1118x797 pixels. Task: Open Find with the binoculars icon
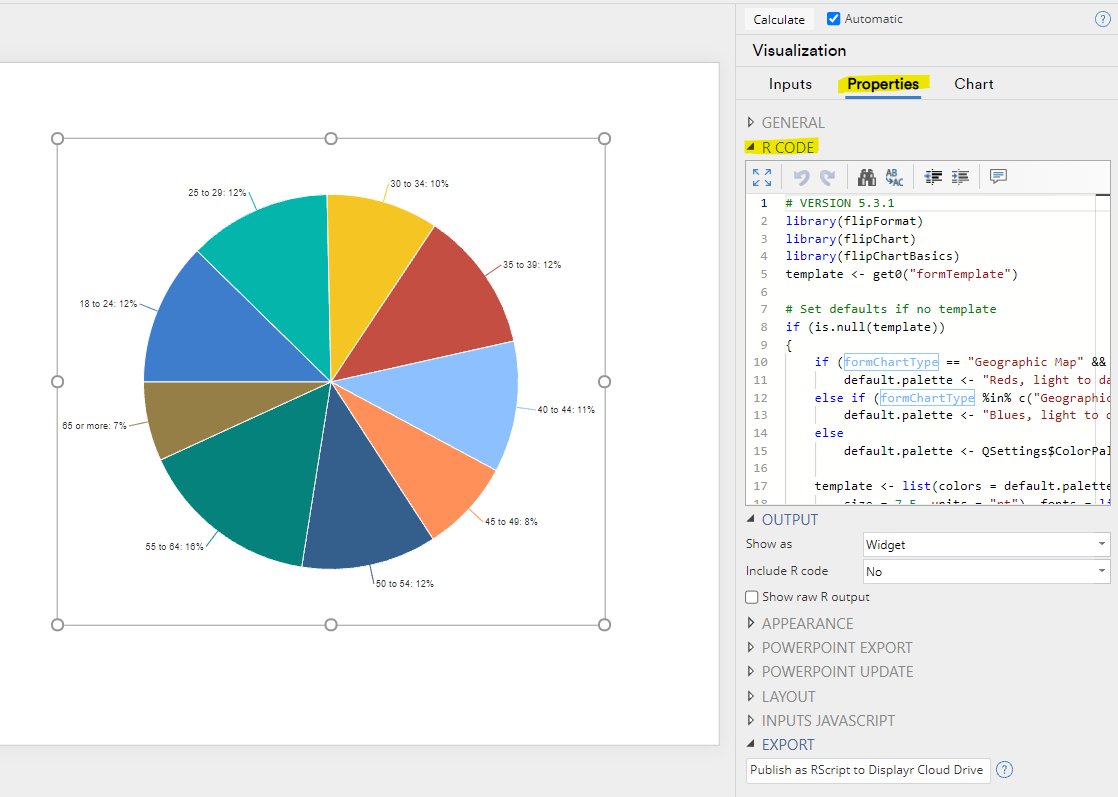pyautogui.click(x=866, y=177)
